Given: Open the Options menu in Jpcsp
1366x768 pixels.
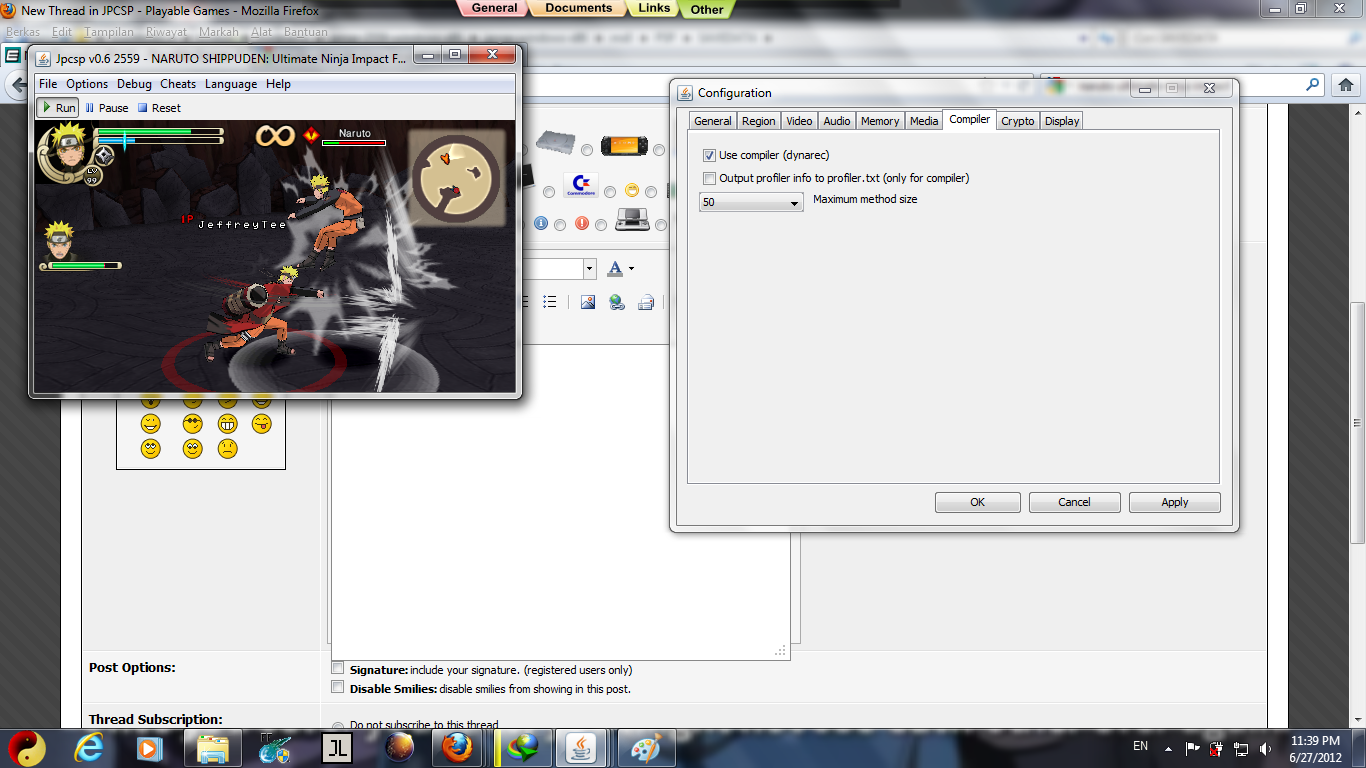Looking at the screenshot, I should click(87, 84).
